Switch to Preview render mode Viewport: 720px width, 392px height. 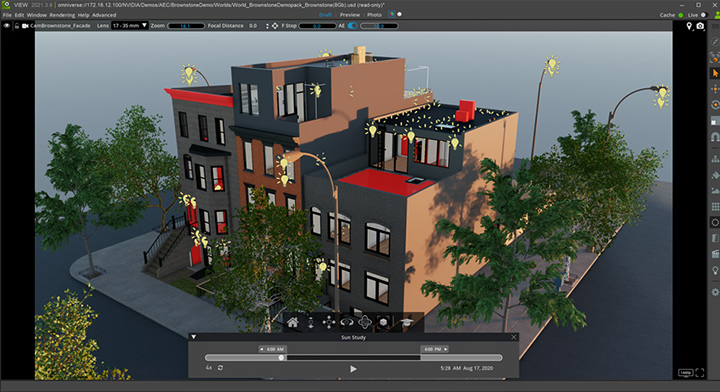pyautogui.click(x=350, y=15)
